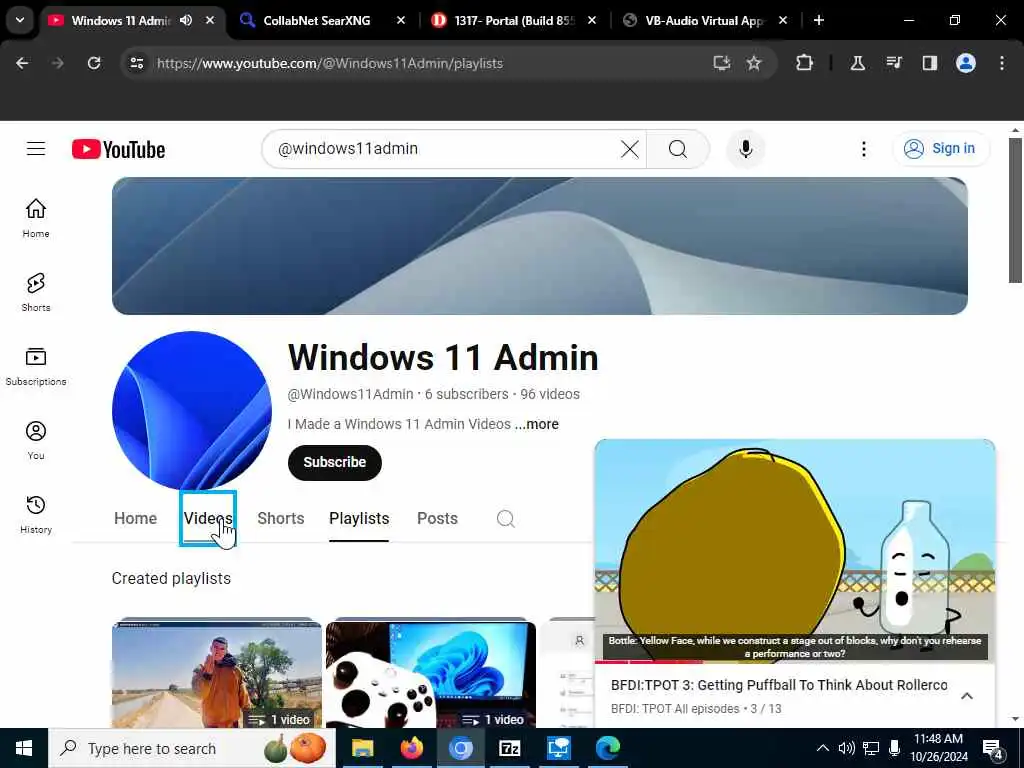Open the Windows Start menu
Viewport: 1024px width, 768px height.
click(24, 748)
